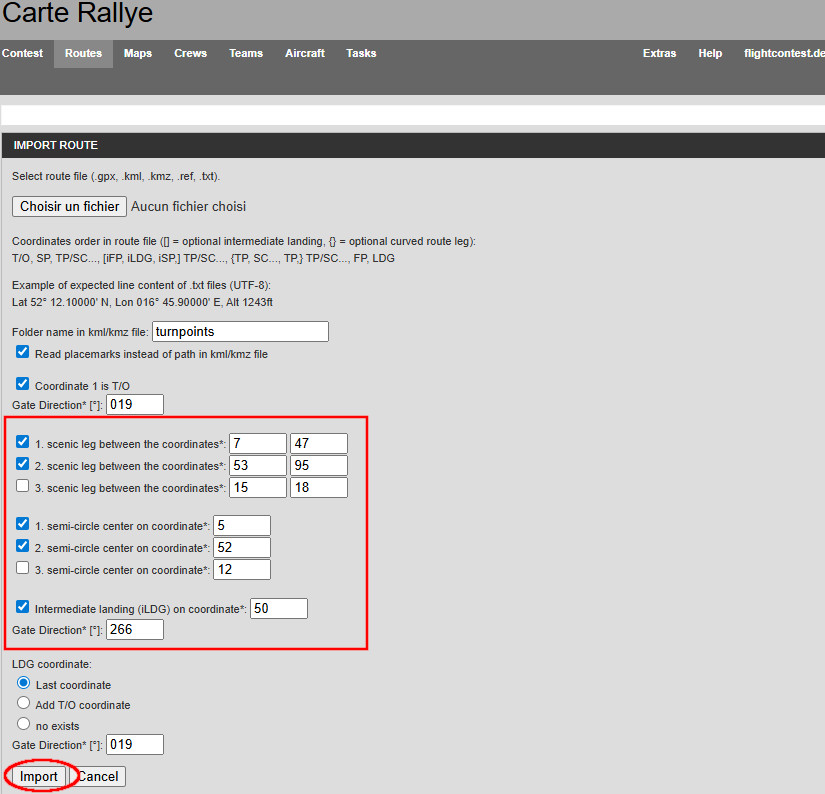Click the Choisir un fichier button
The image size is (825, 794).
69,206
